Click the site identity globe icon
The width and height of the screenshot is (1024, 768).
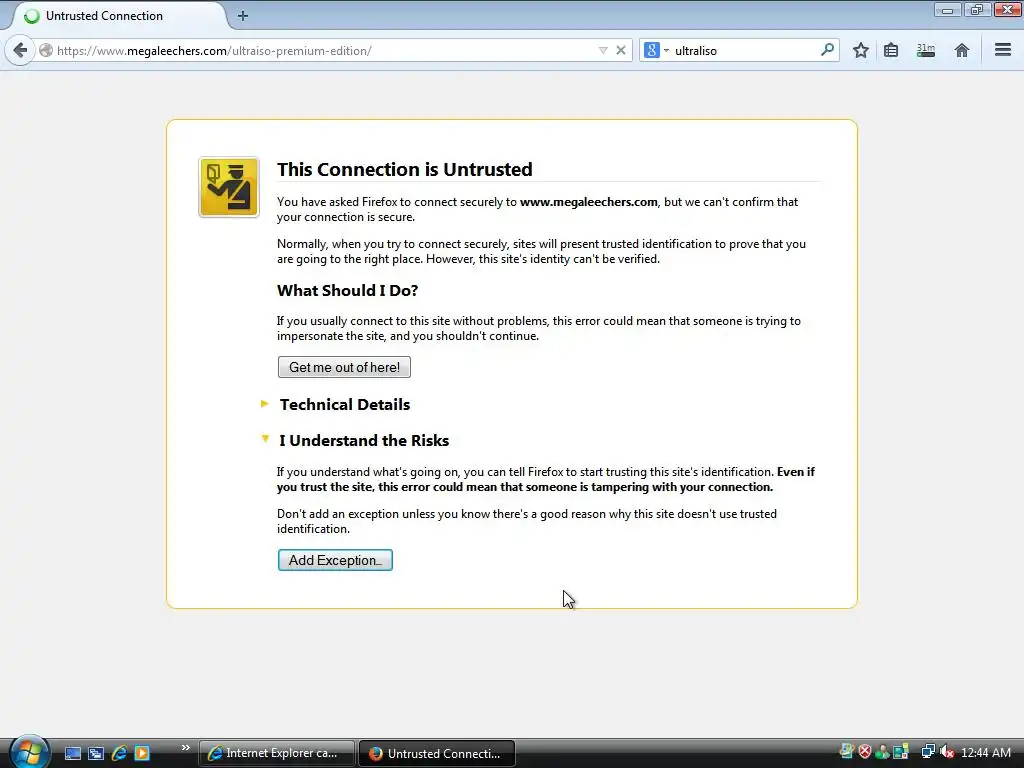tap(46, 50)
